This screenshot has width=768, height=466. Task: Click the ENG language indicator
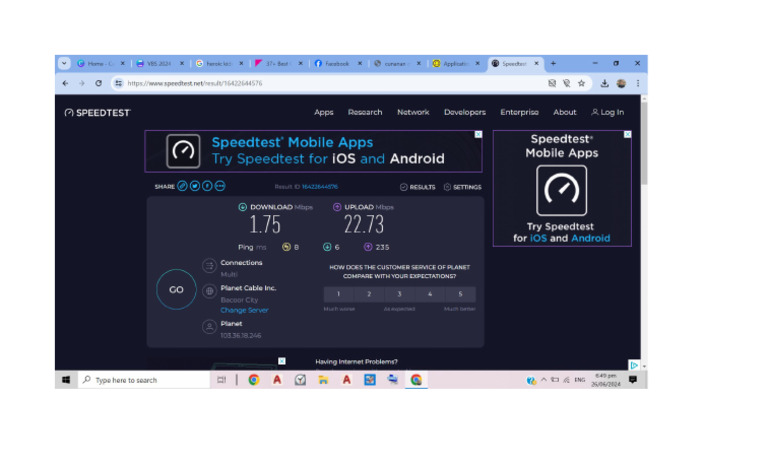[580, 380]
